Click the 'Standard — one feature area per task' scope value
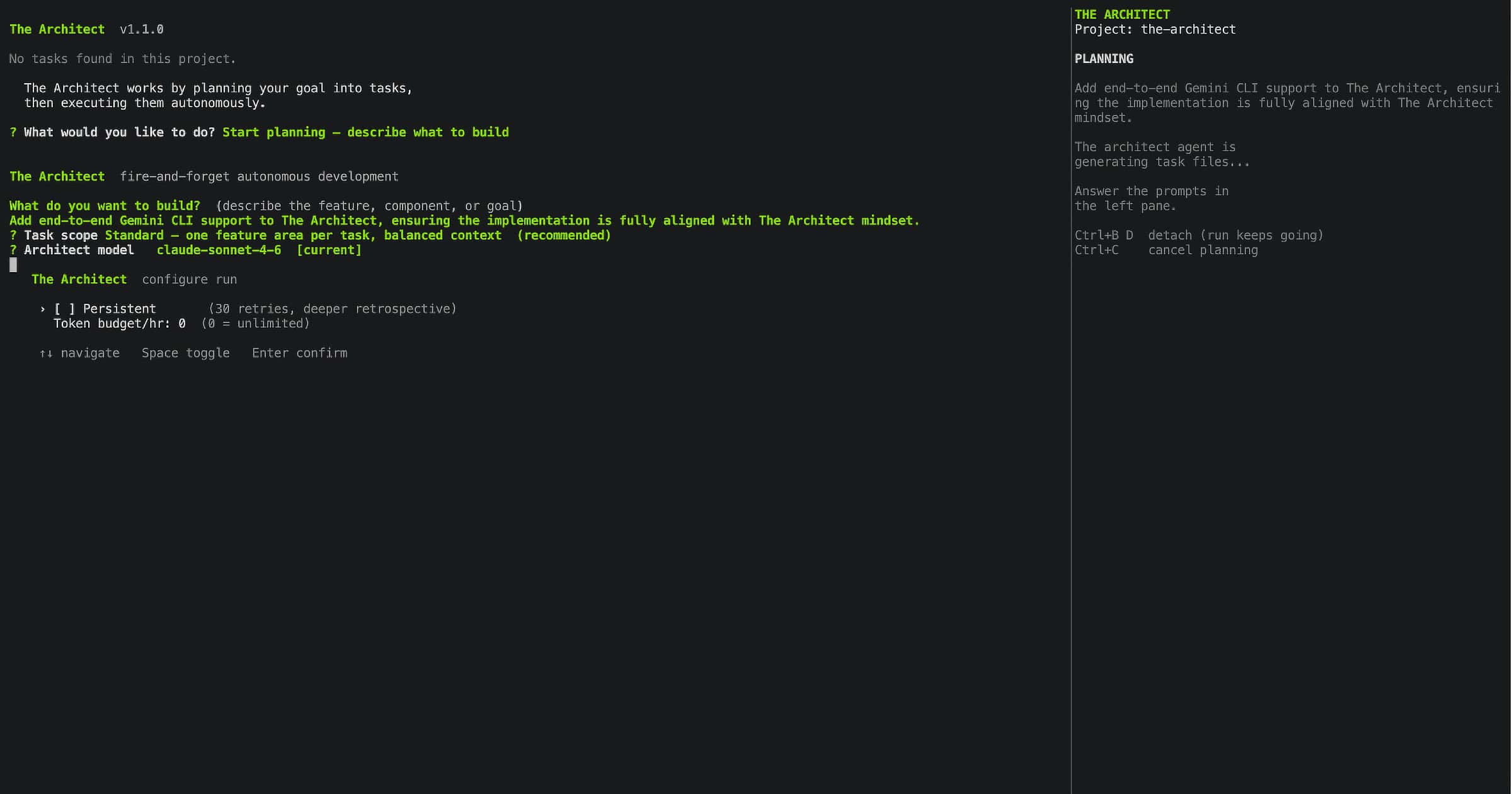 (x=358, y=235)
